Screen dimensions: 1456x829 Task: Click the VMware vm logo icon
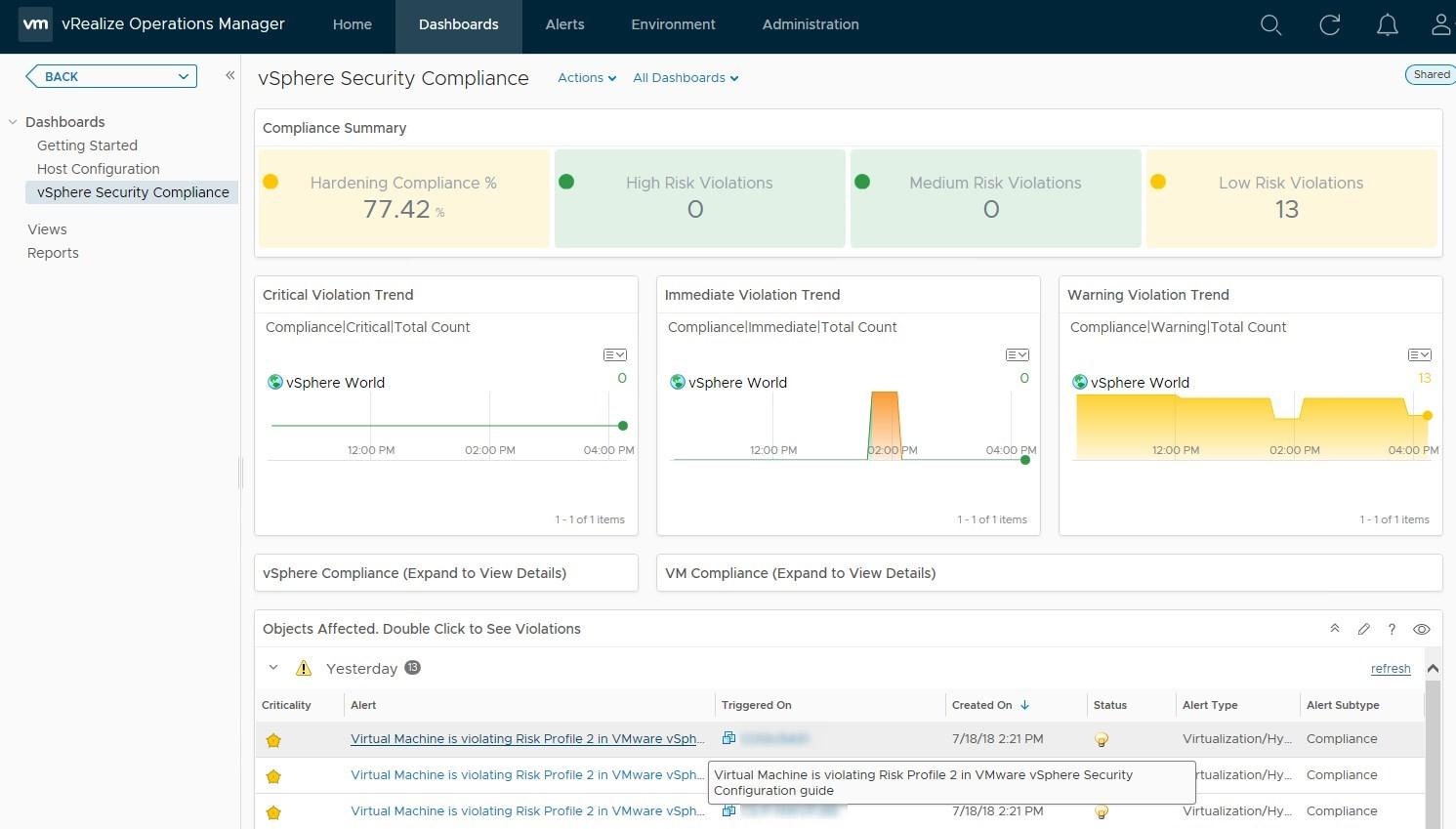pyautogui.click(x=35, y=23)
